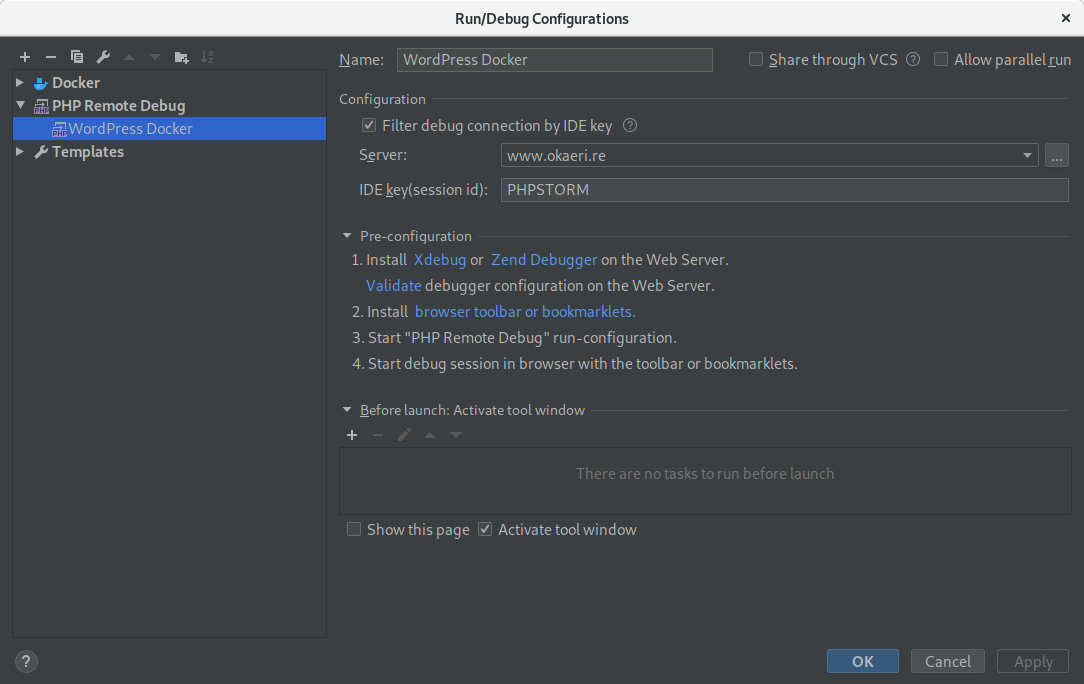Open the Server dropdown list
This screenshot has width=1084, height=684.
(x=1027, y=156)
